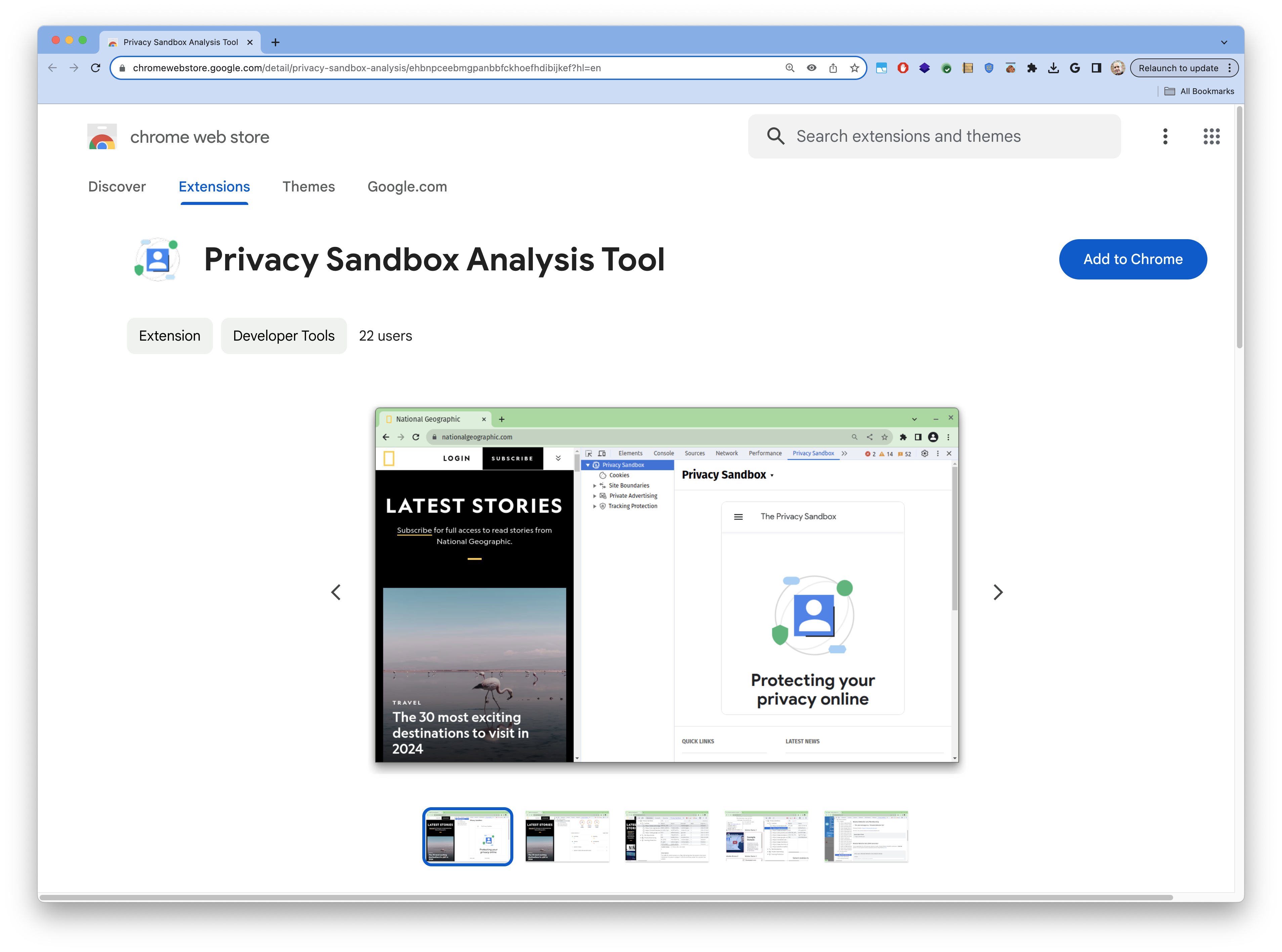Viewport: 1282px width, 952px height.
Task: Select the fifth screenshot thumbnail
Action: coord(866,836)
